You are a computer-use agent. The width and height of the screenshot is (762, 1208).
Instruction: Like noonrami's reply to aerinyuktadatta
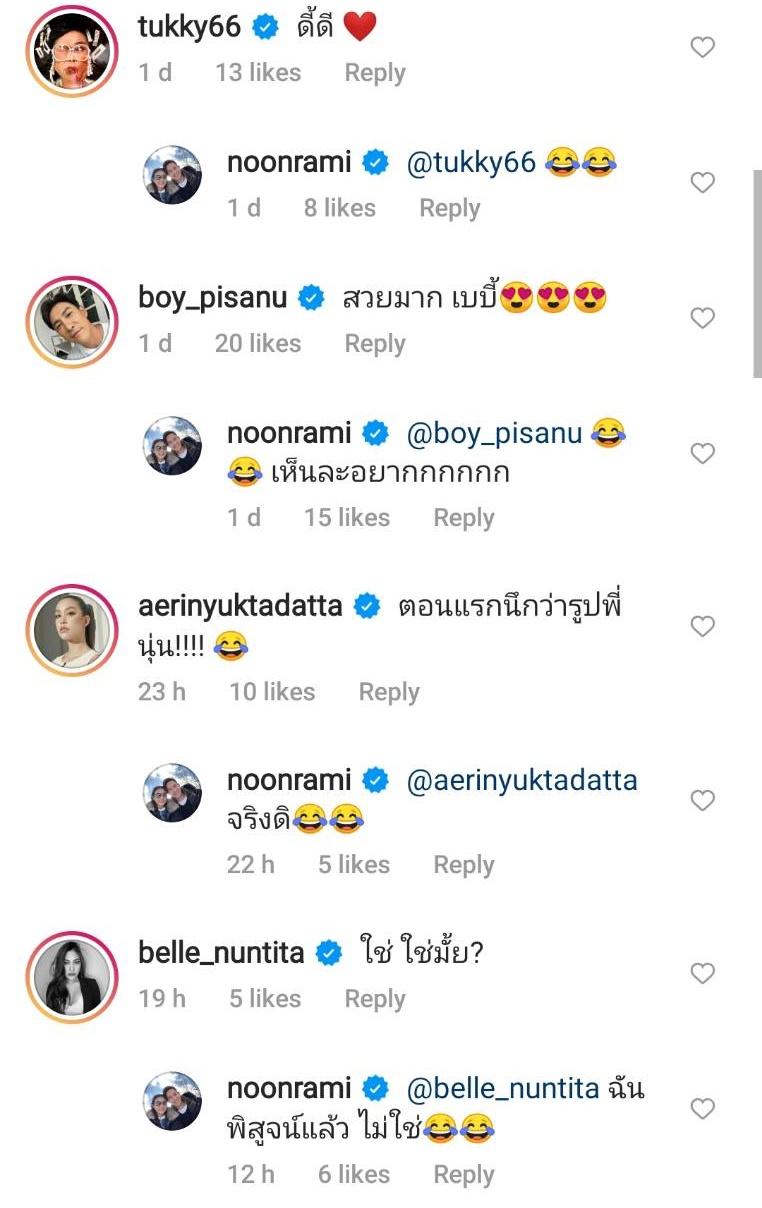click(703, 800)
